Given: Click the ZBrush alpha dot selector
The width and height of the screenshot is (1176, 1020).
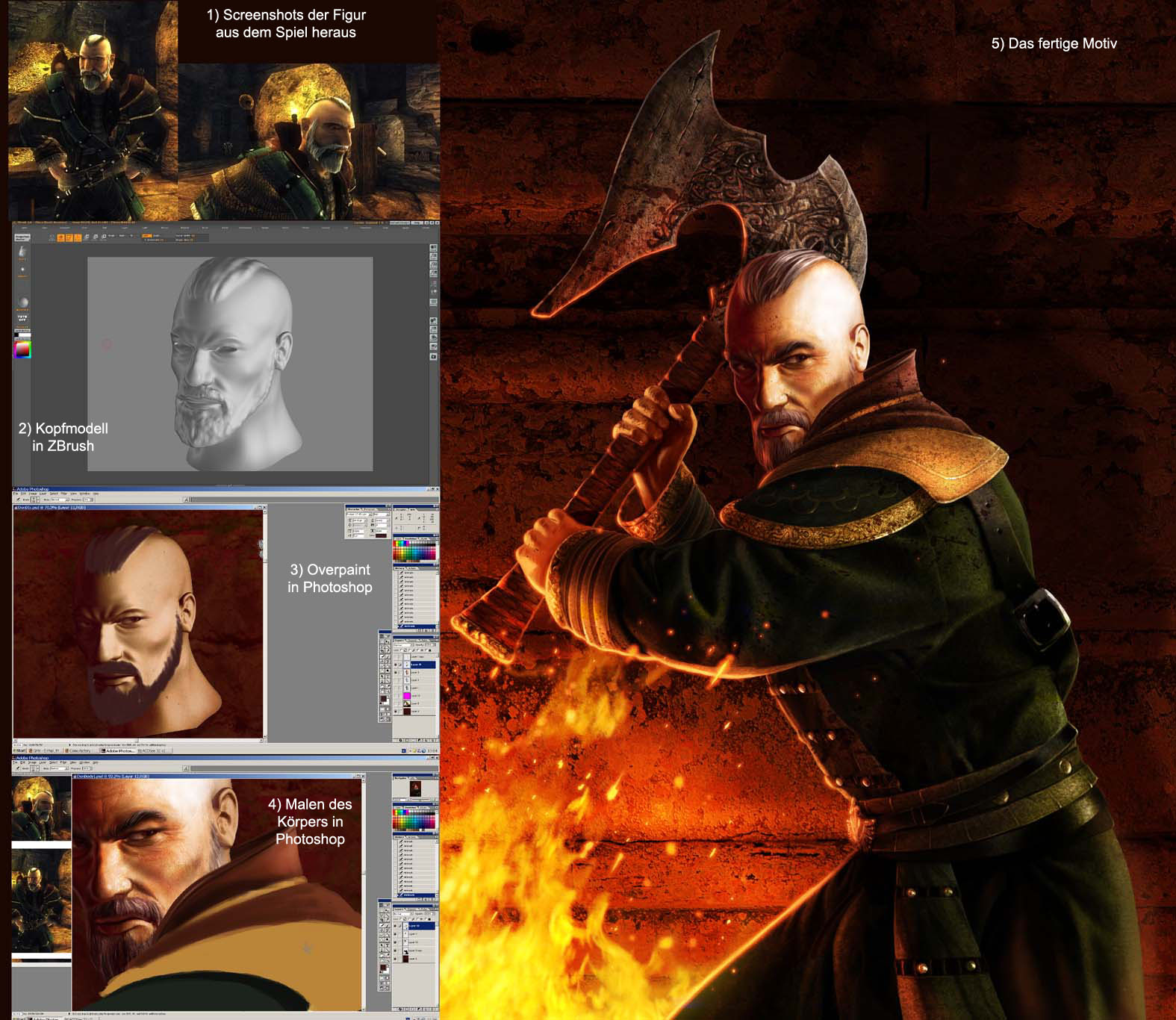Looking at the screenshot, I should pos(22,270).
